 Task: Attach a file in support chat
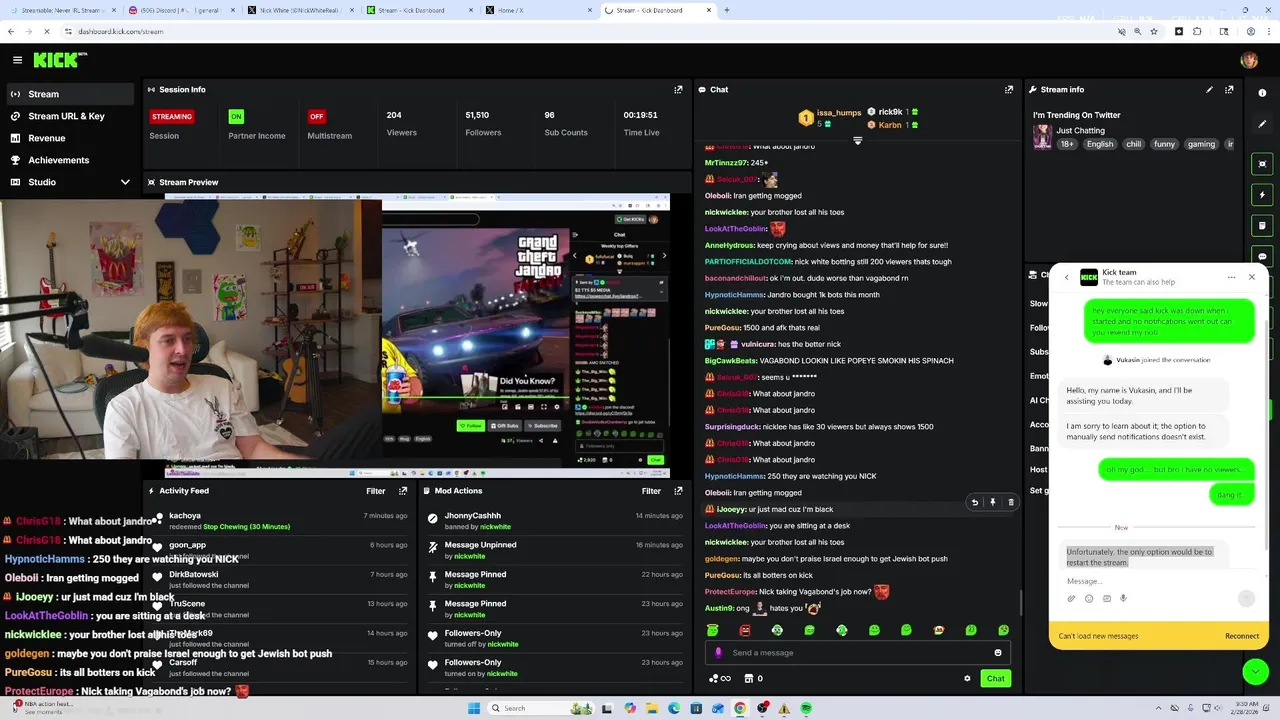[x=1071, y=598]
